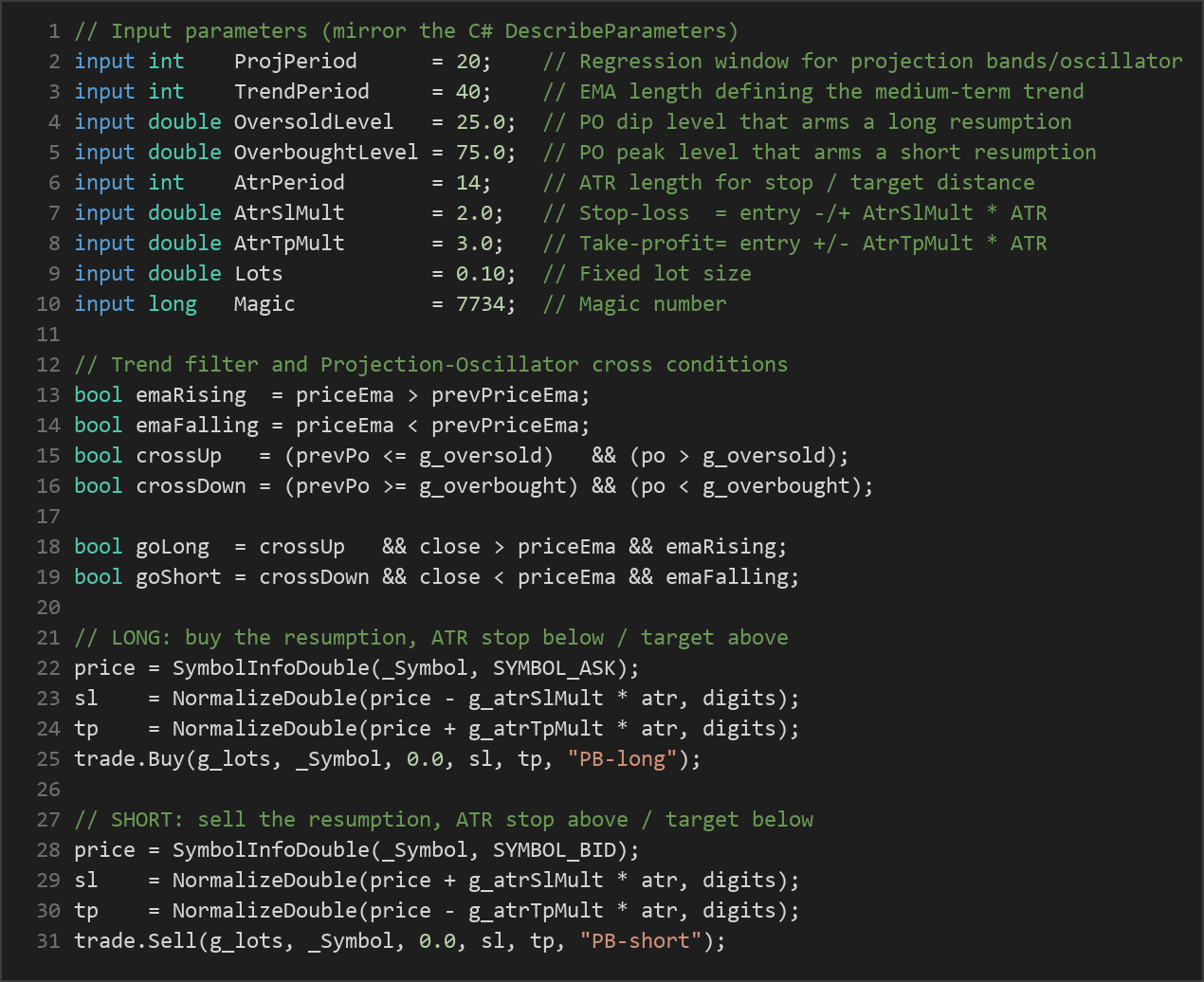Click SymbolInfoDouble on line 22
The height and width of the screenshot is (982, 1204).
click(271, 668)
